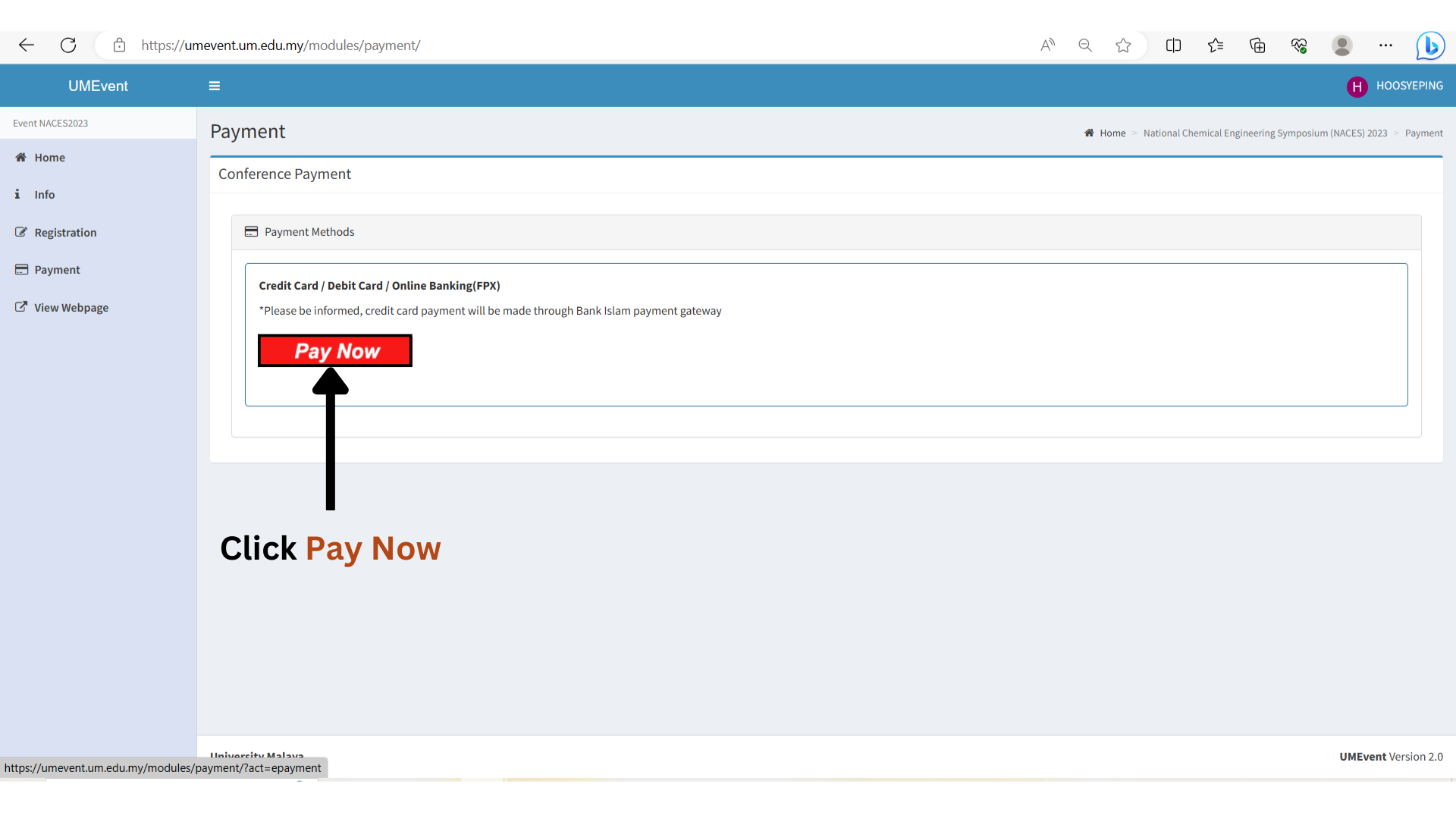This screenshot has height=819, width=1456.
Task: Open the Bing Copilot icon
Action: coord(1430,45)
